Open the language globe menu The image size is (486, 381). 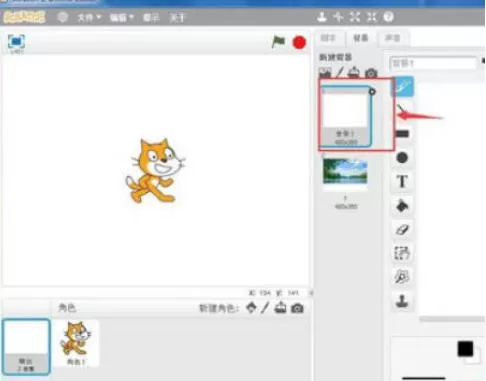pos(62,17)
